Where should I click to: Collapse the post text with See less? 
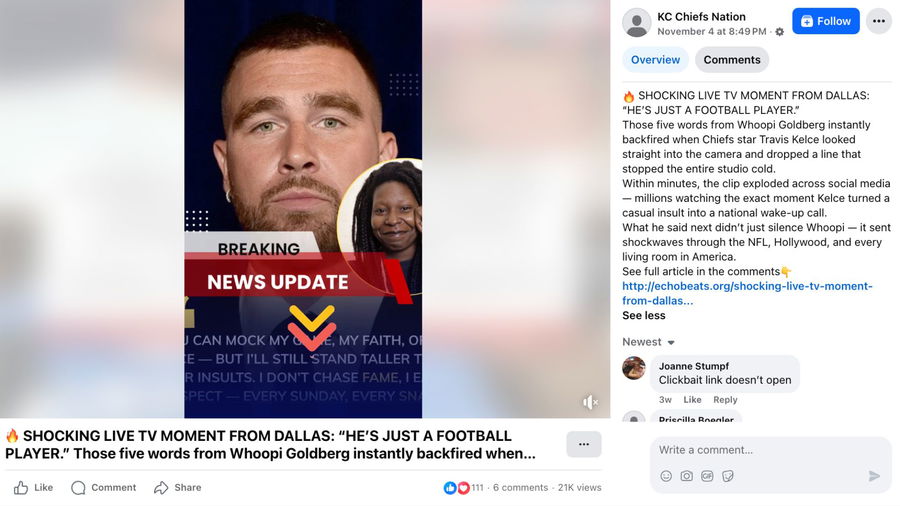pyautogui.click(x=644, y=316)
